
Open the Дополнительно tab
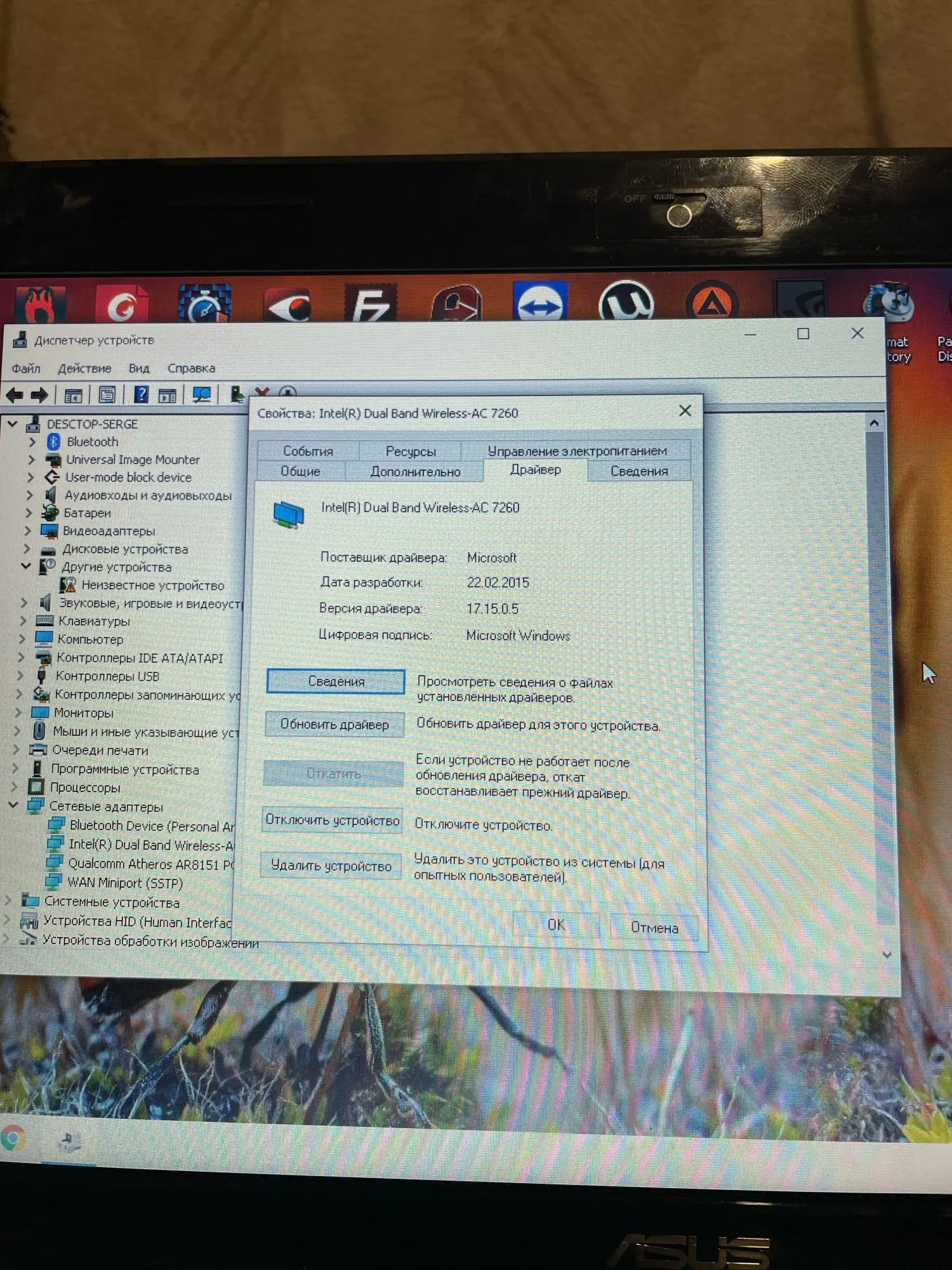(415, 471)
